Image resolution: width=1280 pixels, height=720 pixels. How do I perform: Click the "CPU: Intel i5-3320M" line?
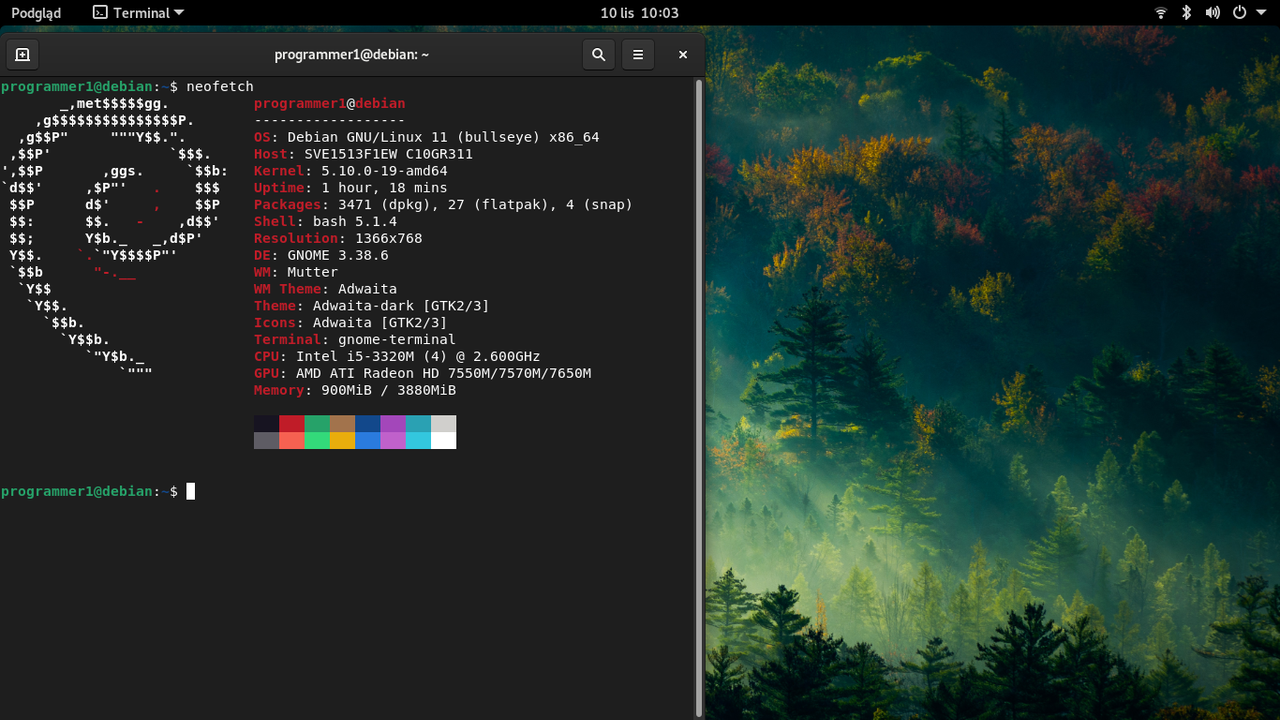pyautogui.click(x=397, y=357)
